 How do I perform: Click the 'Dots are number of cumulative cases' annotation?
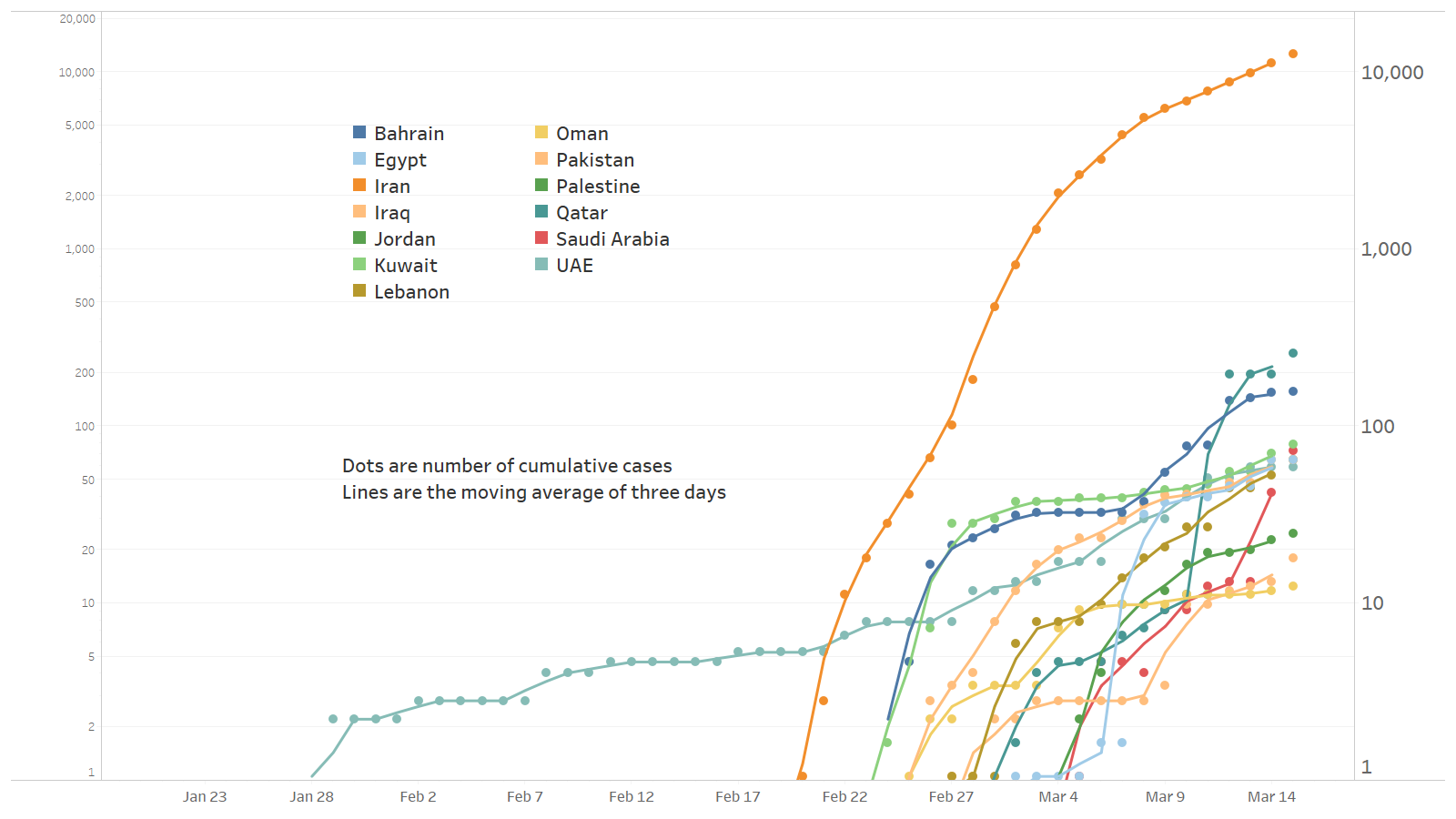tap(507, 466)
